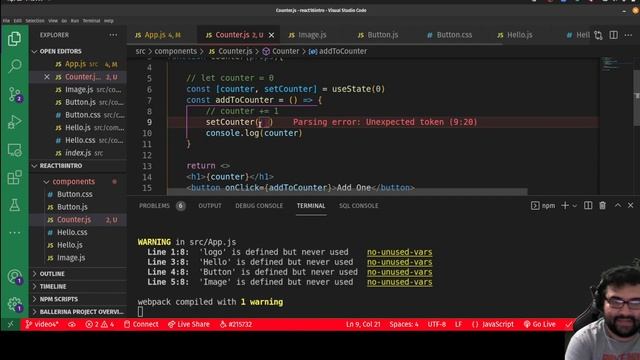Screen dimensions: 640x360
Task: Kill the terminal with trash icon
Action: pos(602,206)
